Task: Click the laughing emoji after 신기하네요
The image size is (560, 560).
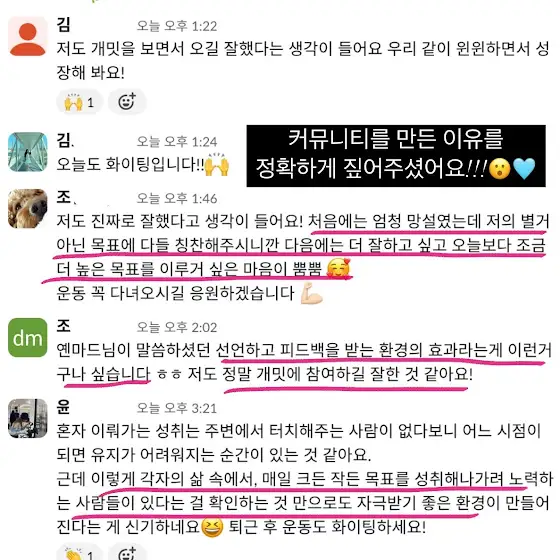Action: click(212, 527)
